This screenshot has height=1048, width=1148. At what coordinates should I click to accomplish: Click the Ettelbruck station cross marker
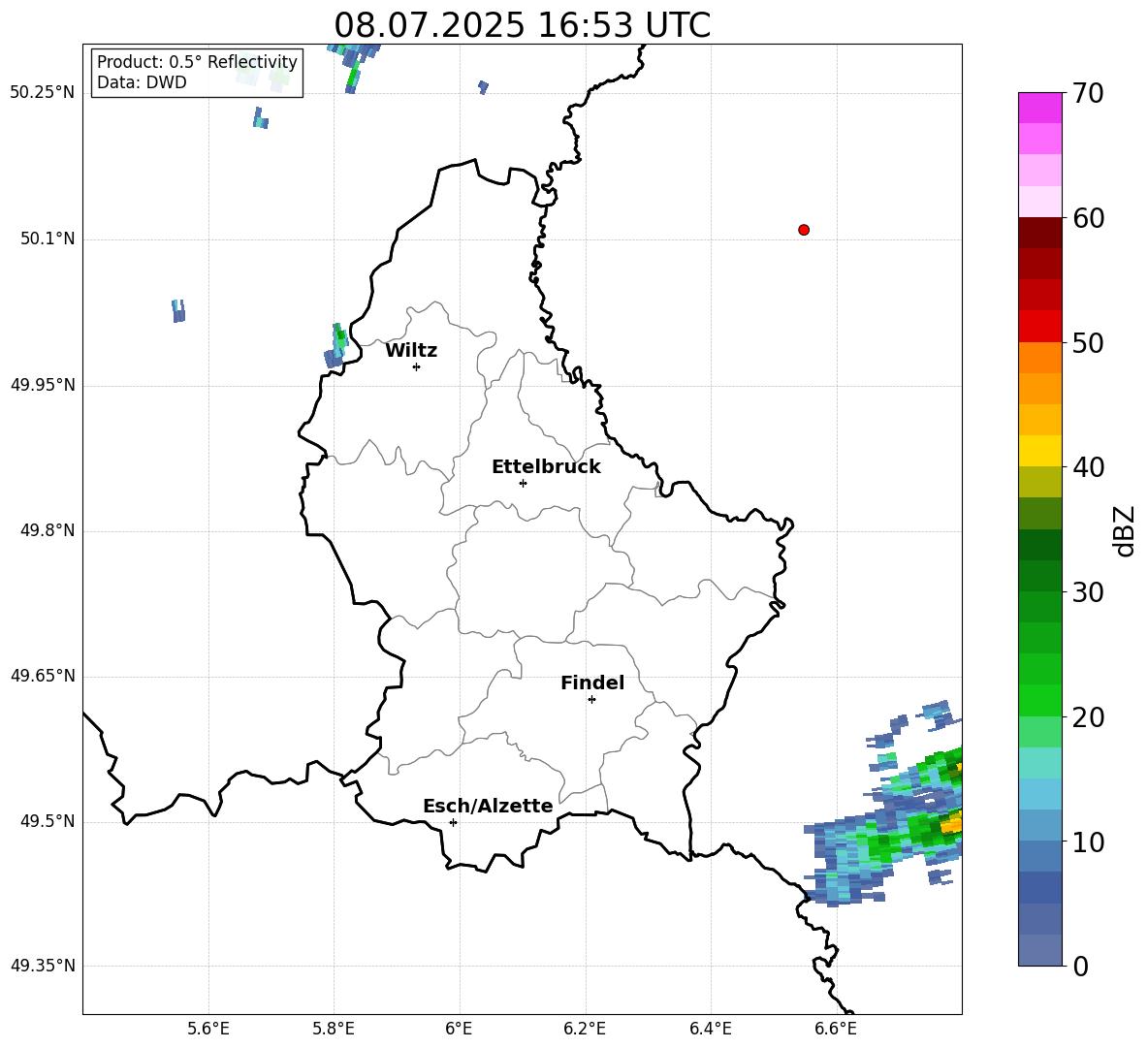point(523,483)
